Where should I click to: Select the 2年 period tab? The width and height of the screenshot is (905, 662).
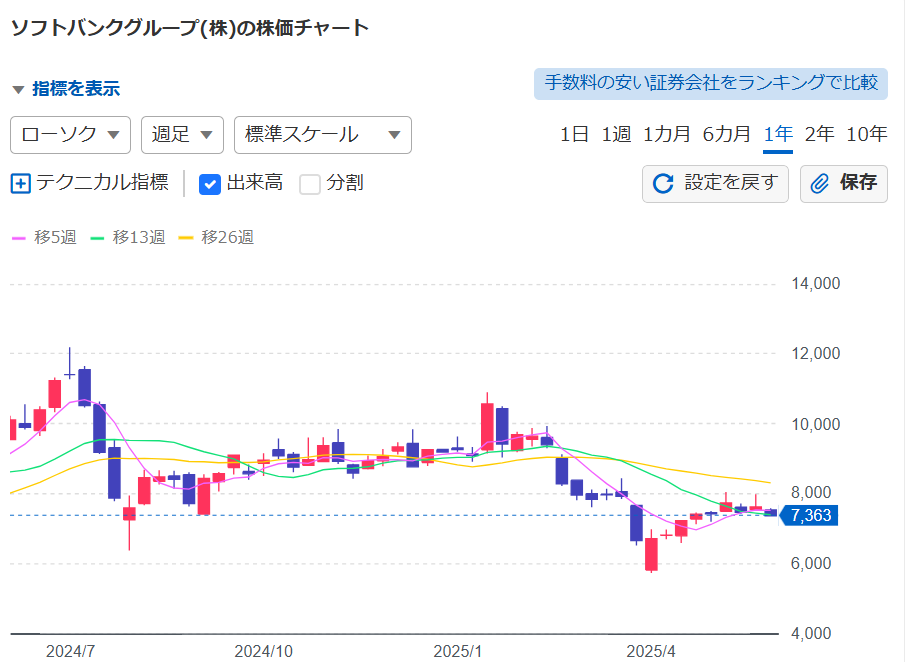click(x=819, y=134)
